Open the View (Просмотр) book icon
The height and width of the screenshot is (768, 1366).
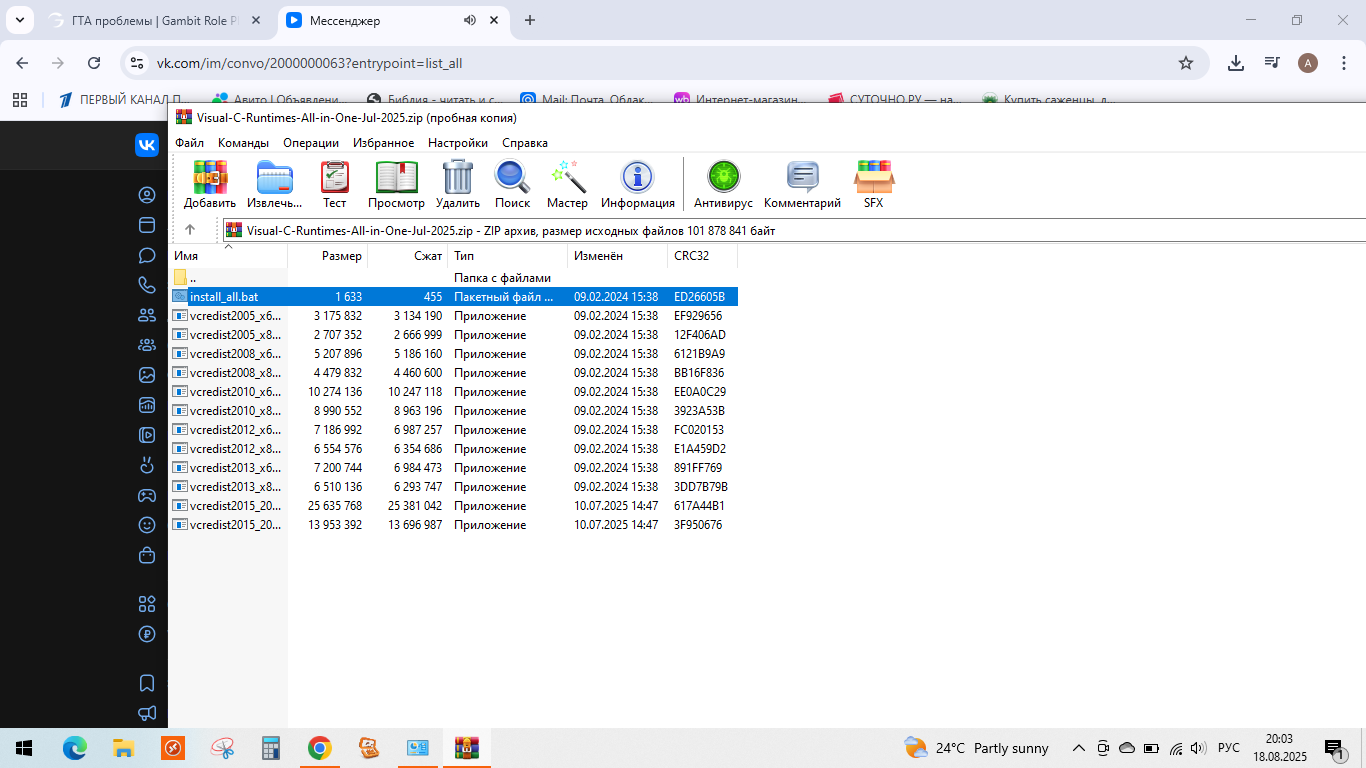click(396, 178)
